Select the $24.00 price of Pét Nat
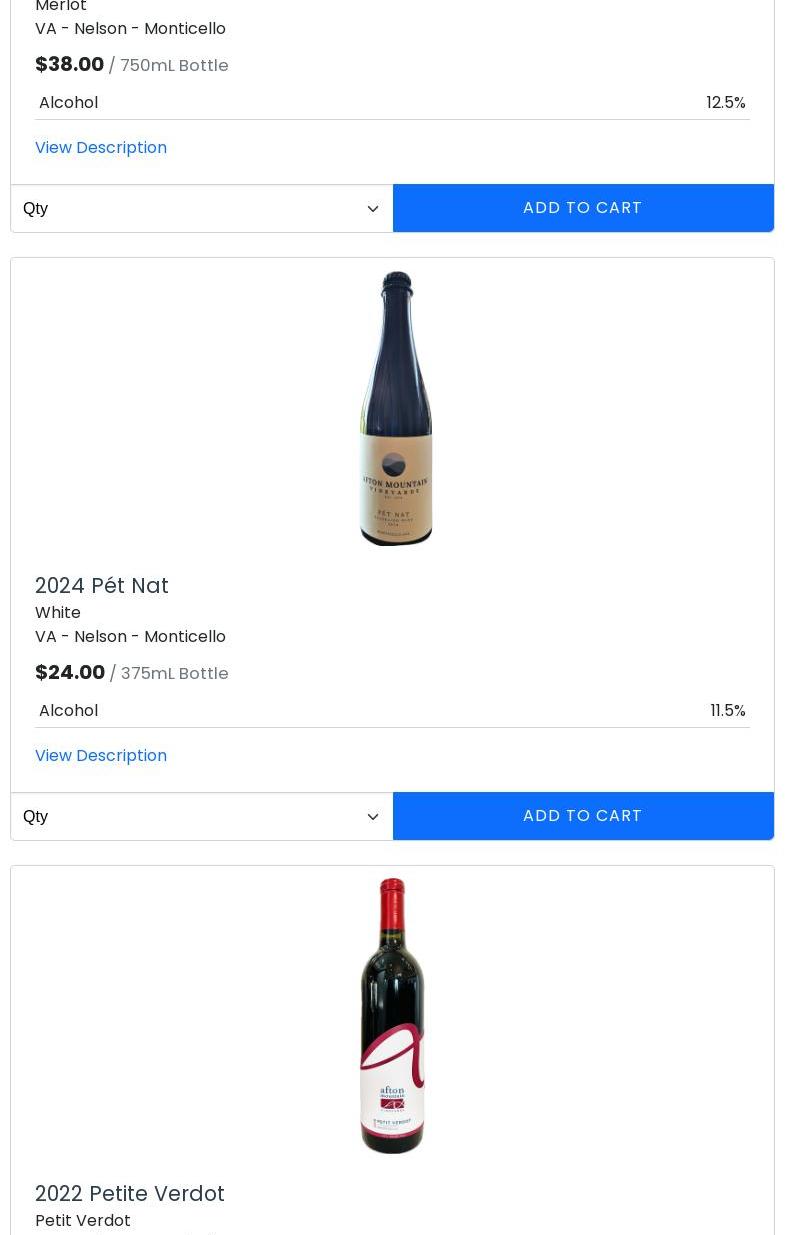785x1235 pixels. [70, 672]
